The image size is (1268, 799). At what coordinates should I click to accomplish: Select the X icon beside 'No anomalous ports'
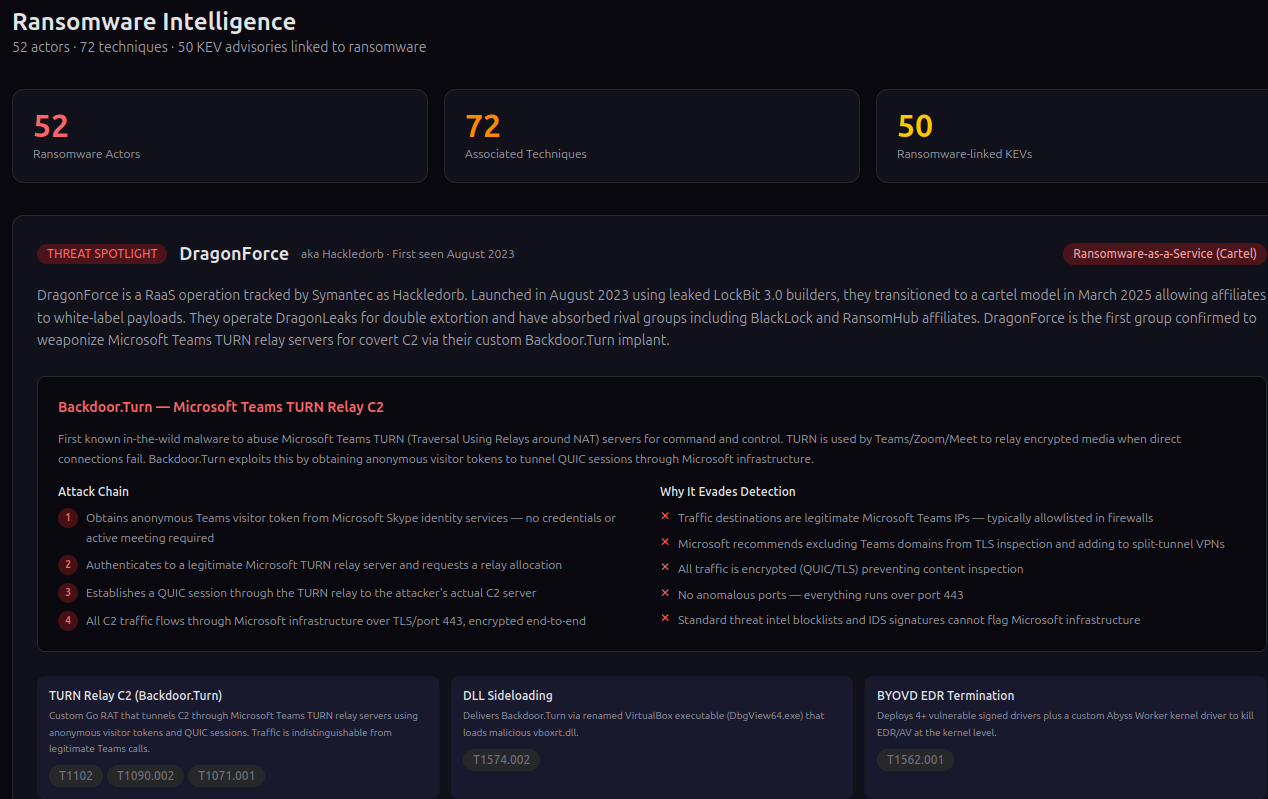coord(665,594)
